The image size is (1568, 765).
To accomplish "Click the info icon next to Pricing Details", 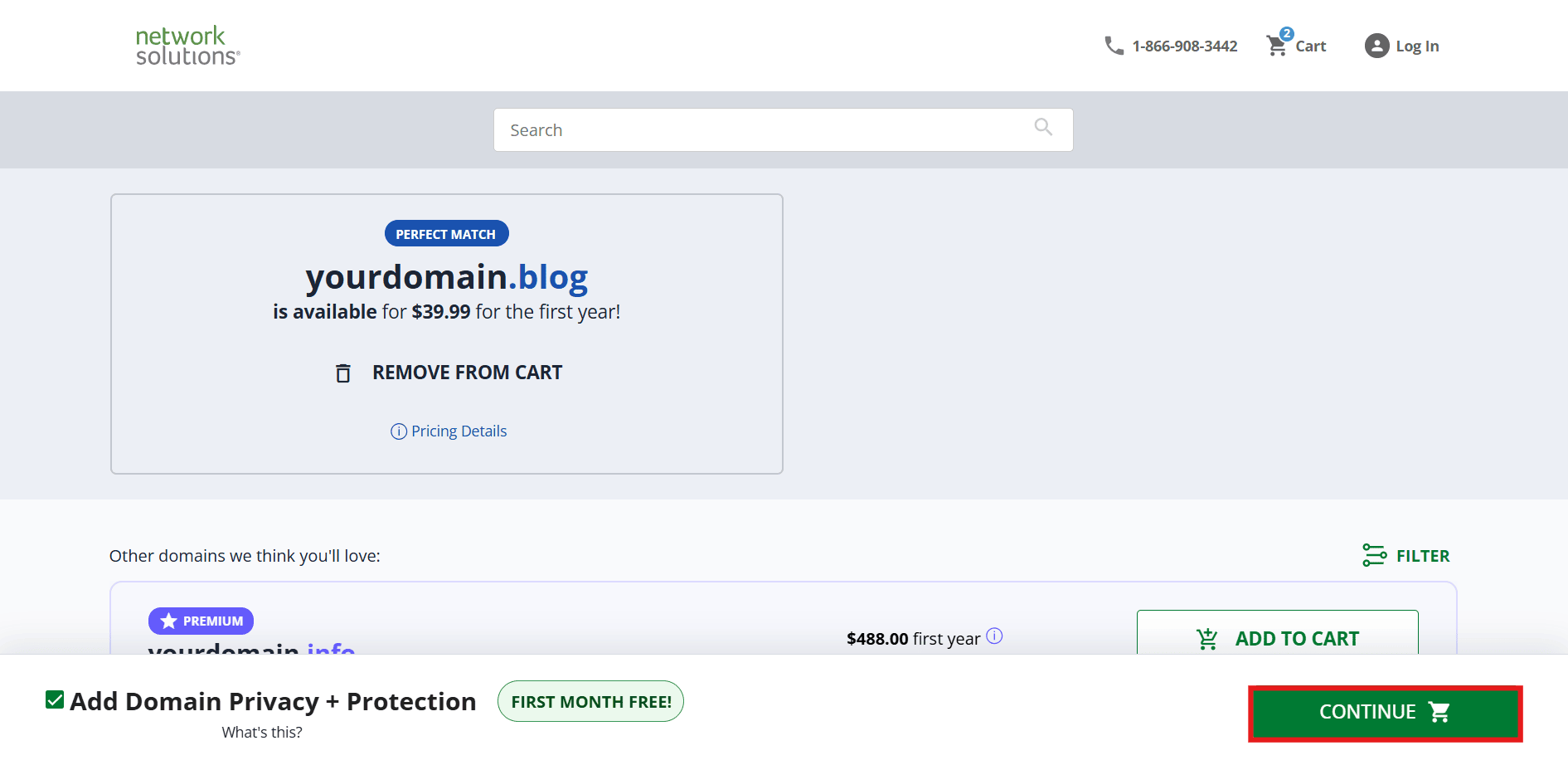I will click(398, 431).
